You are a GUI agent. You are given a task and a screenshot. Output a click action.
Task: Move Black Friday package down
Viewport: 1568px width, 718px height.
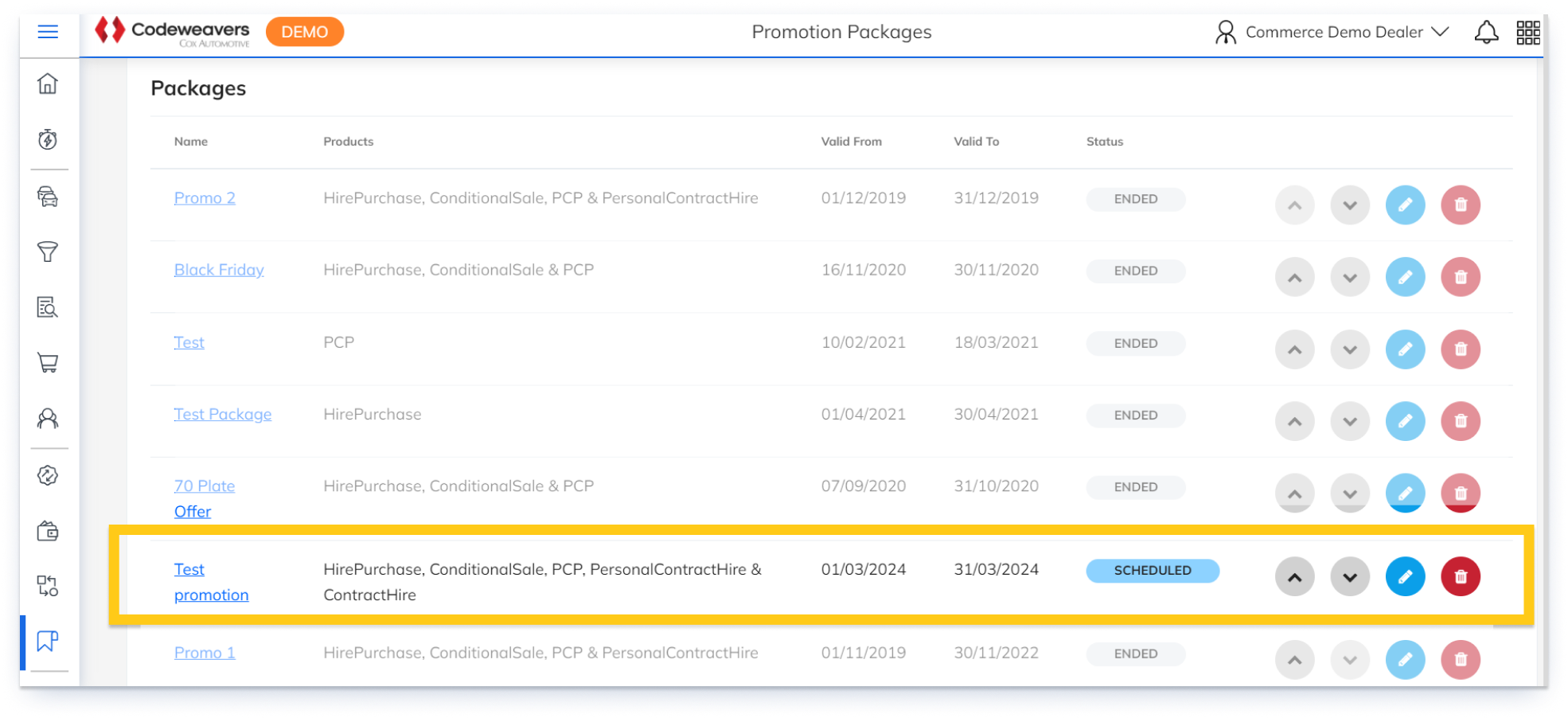1349,278
